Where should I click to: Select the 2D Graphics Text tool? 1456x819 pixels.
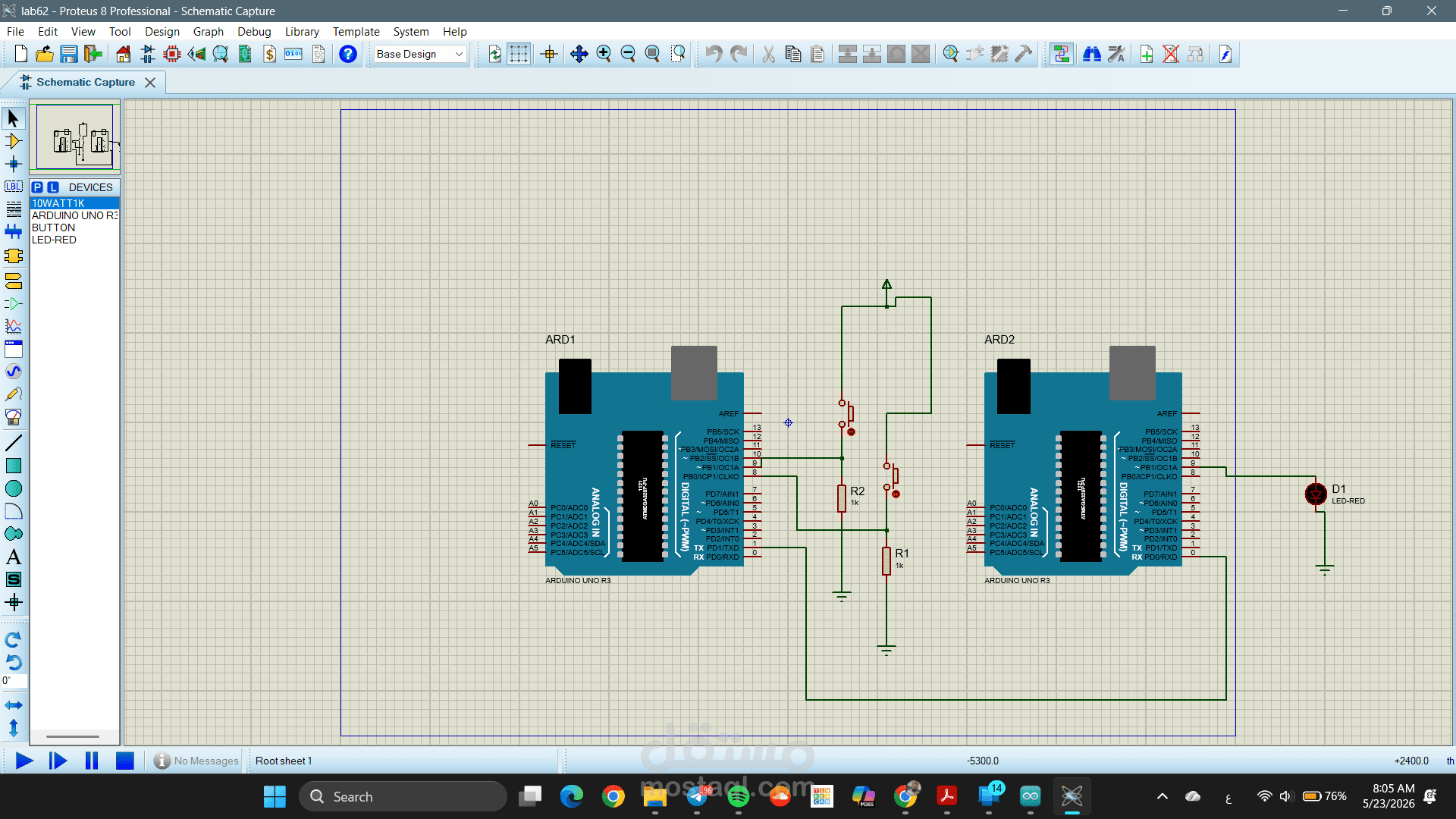(13, 557)
